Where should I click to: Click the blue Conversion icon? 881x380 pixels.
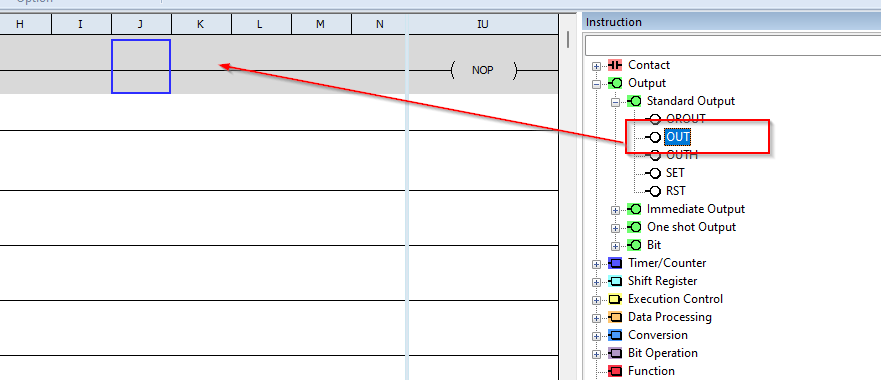pyautogui.click(x=615, y=335)
